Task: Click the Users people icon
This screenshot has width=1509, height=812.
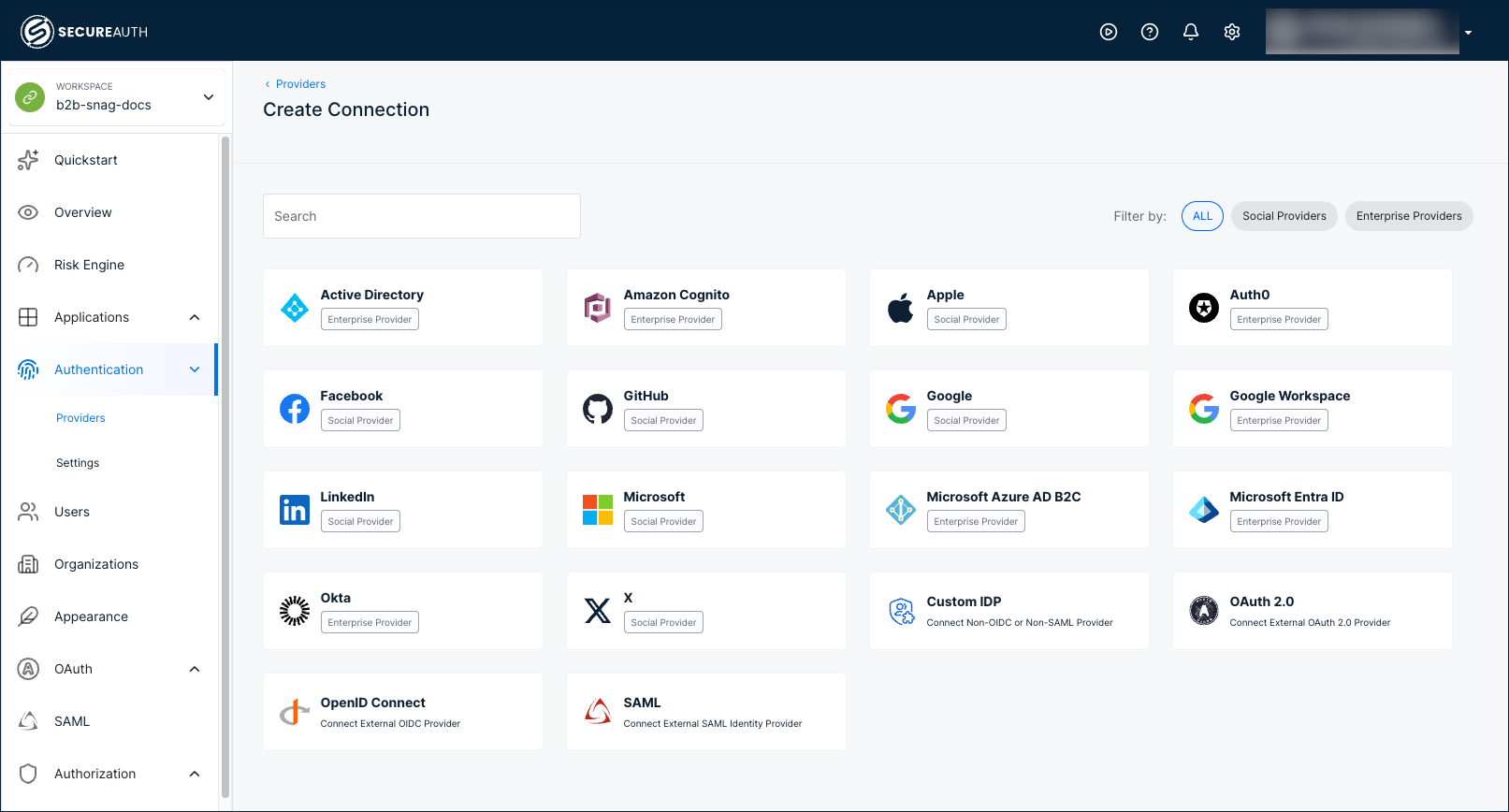Action: pyautogui.click(x=28, y=512)
